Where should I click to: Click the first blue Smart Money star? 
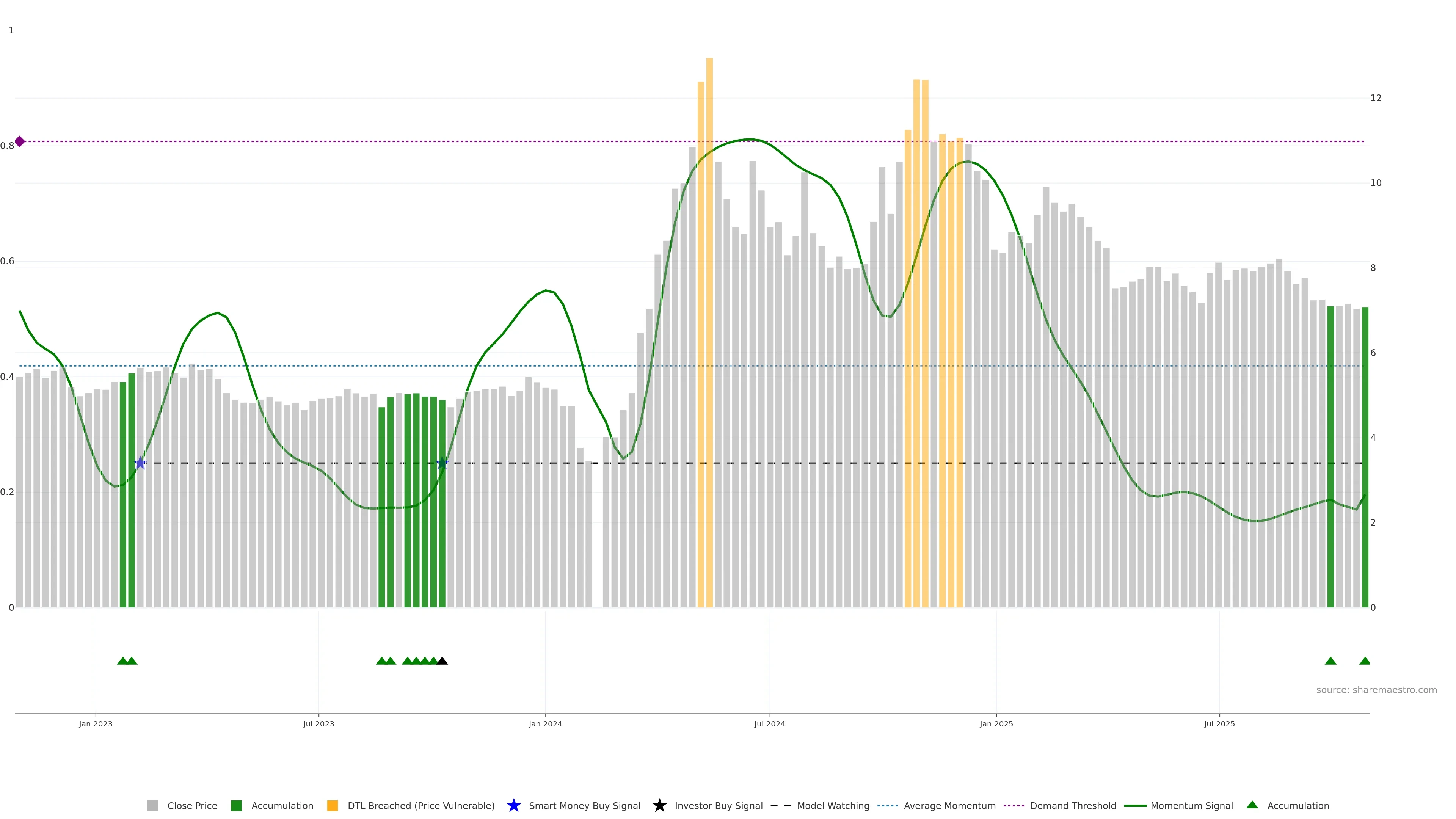140,463
